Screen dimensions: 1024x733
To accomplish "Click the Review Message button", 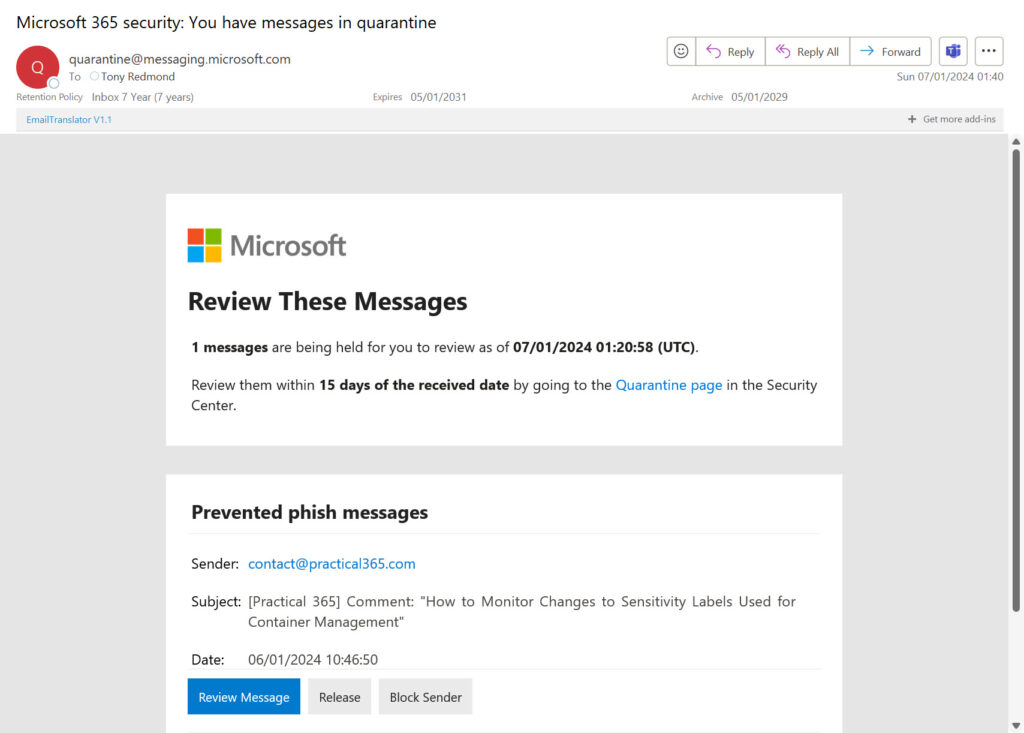I will (x=244, y=696).
